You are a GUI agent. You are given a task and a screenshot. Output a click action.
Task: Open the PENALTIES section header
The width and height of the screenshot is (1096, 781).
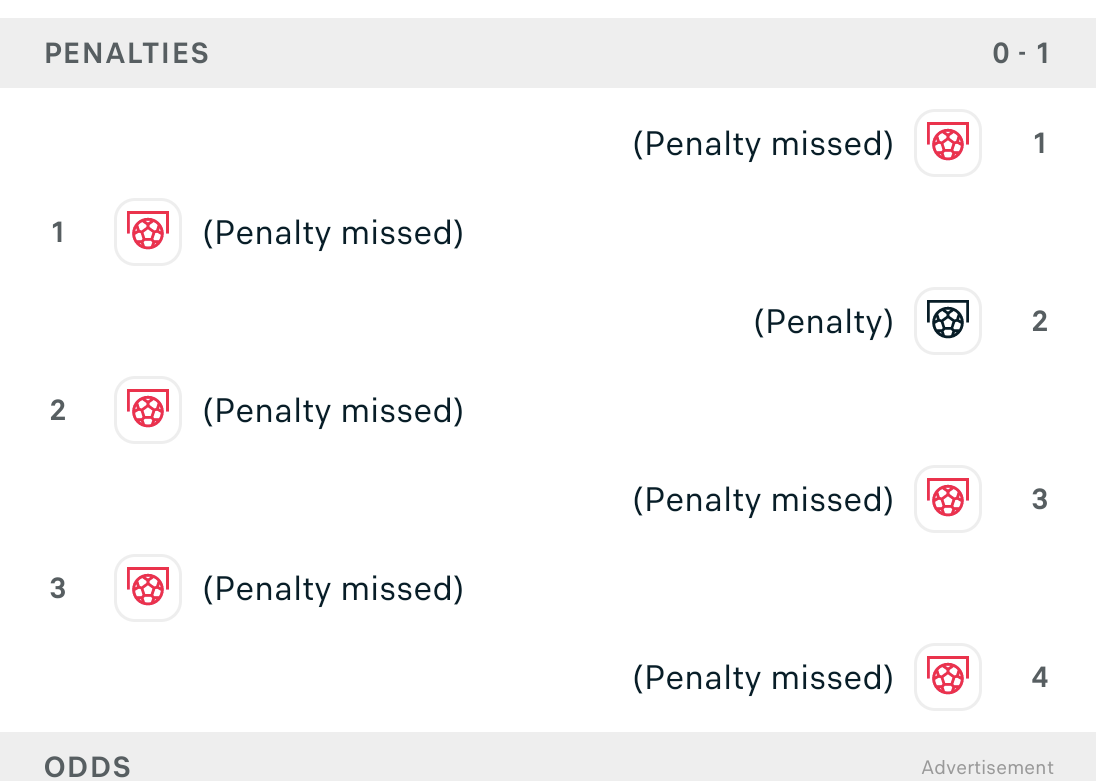point(127,53)
